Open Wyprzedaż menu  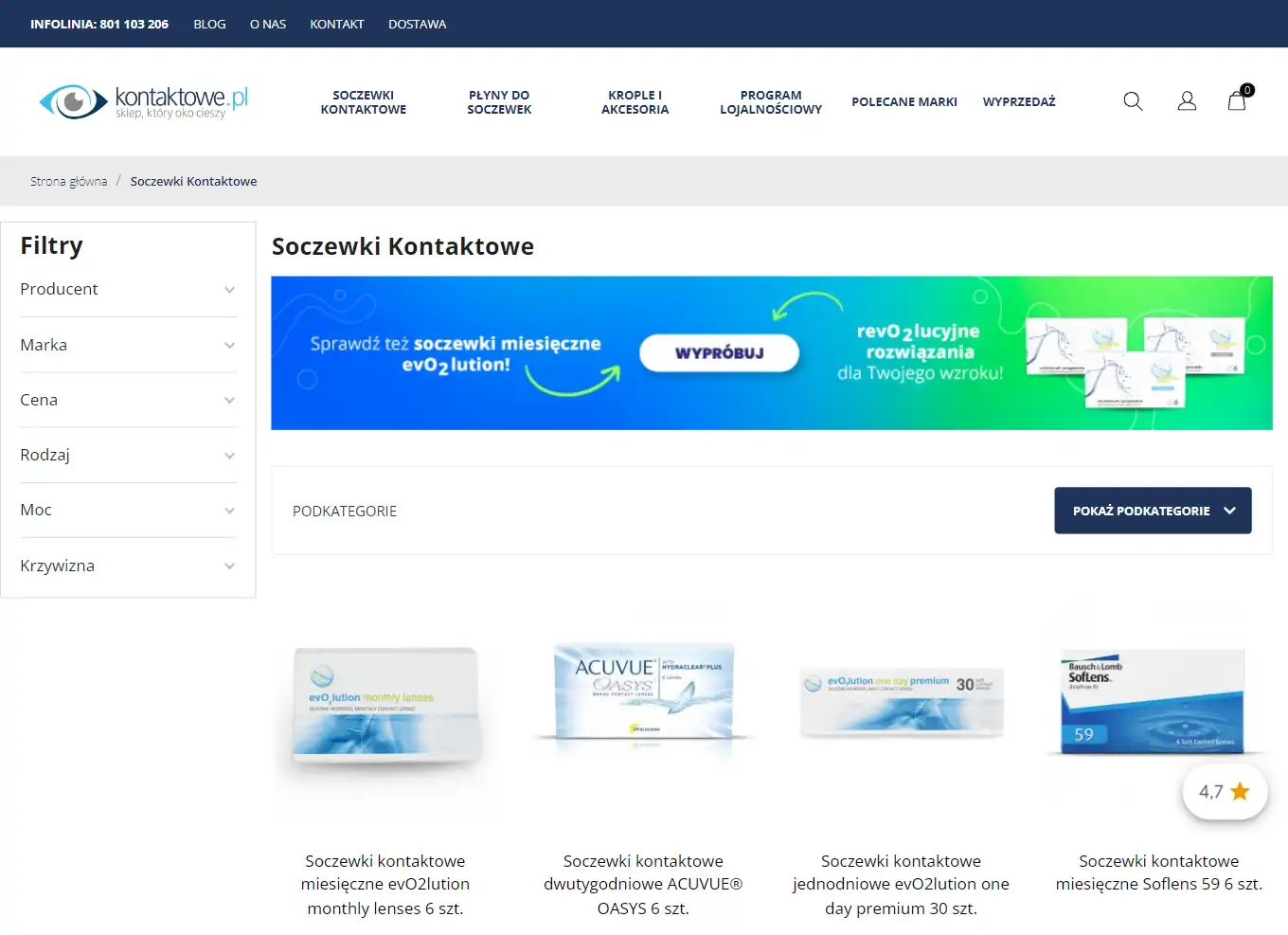pyautogui.click(x=1019, y=101)
